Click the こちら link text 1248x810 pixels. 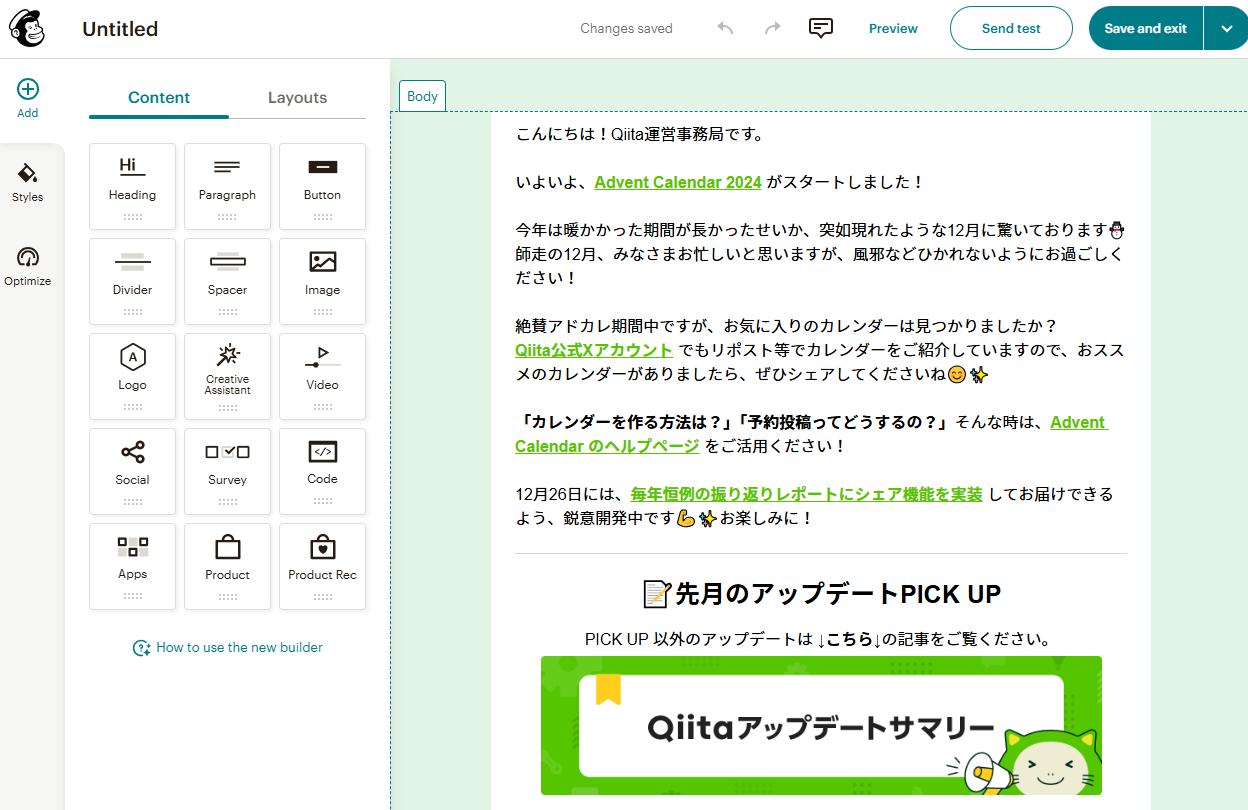point(849,638)
